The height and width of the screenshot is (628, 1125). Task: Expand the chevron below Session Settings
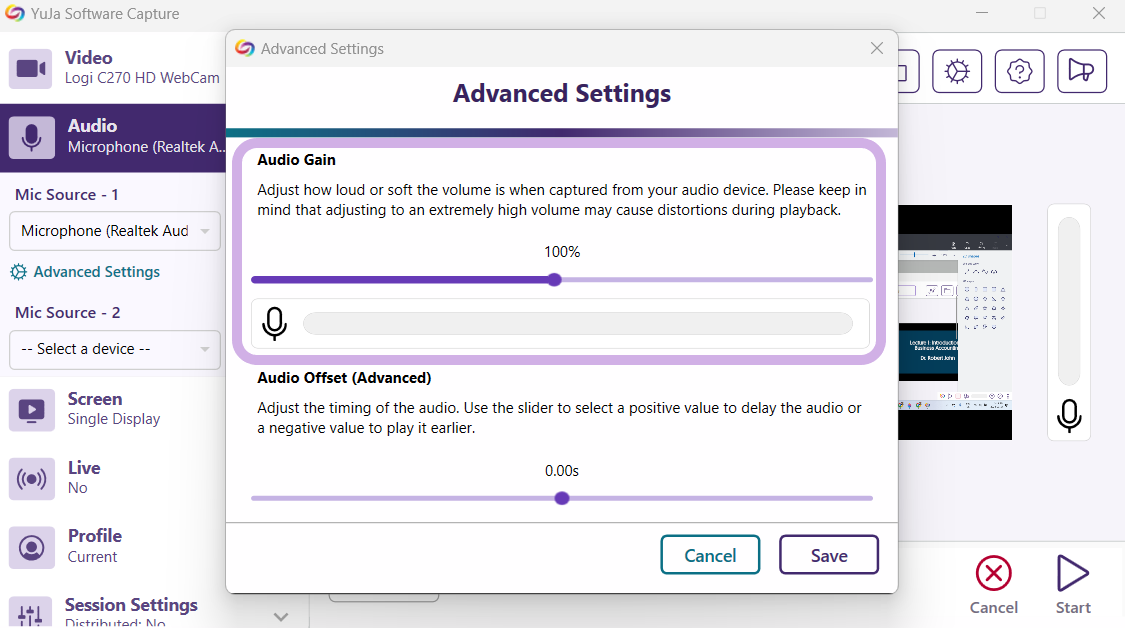[x=281, y=616]
